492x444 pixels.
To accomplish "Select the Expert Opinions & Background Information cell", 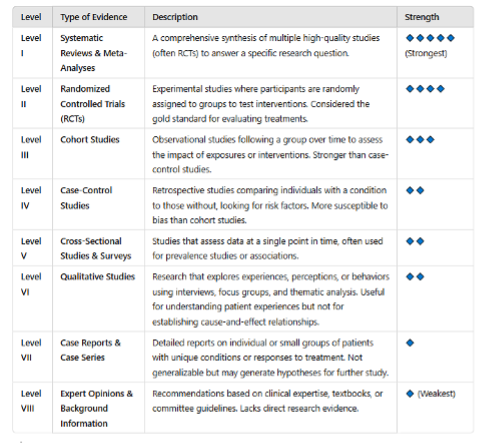I will point(96,408).
